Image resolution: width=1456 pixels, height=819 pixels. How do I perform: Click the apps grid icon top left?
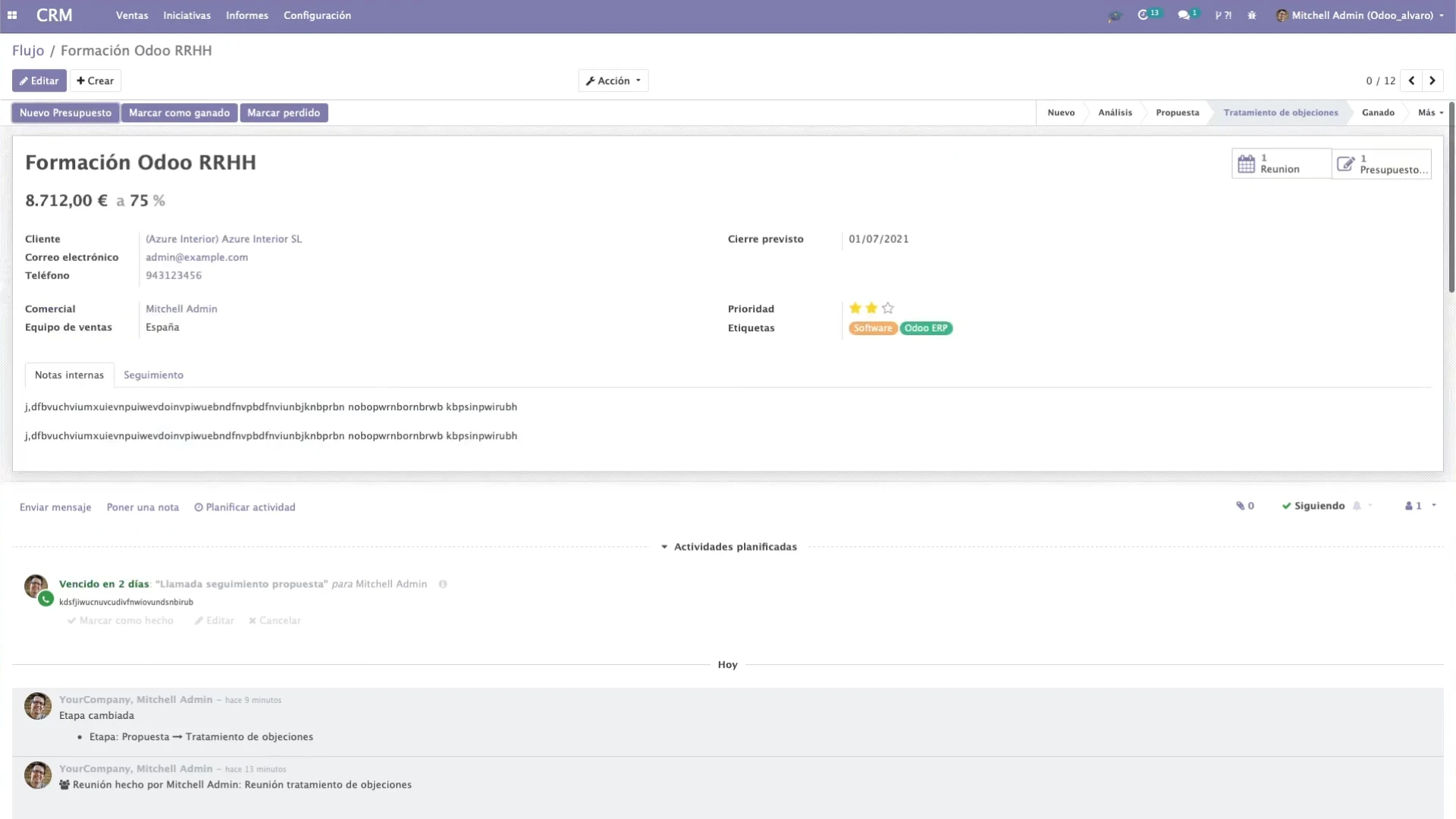(12, 14)
